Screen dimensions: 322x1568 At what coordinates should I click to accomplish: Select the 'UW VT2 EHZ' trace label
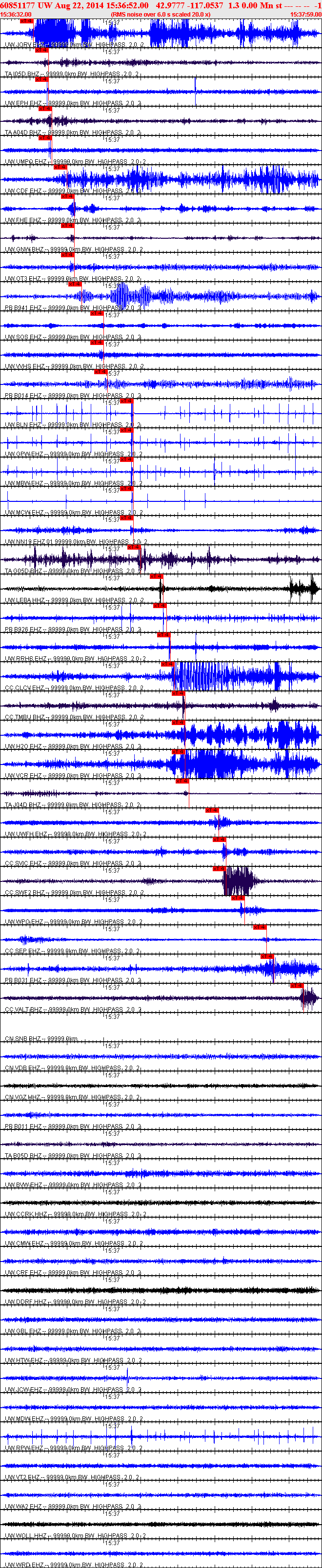click(x=73, y=1477)
